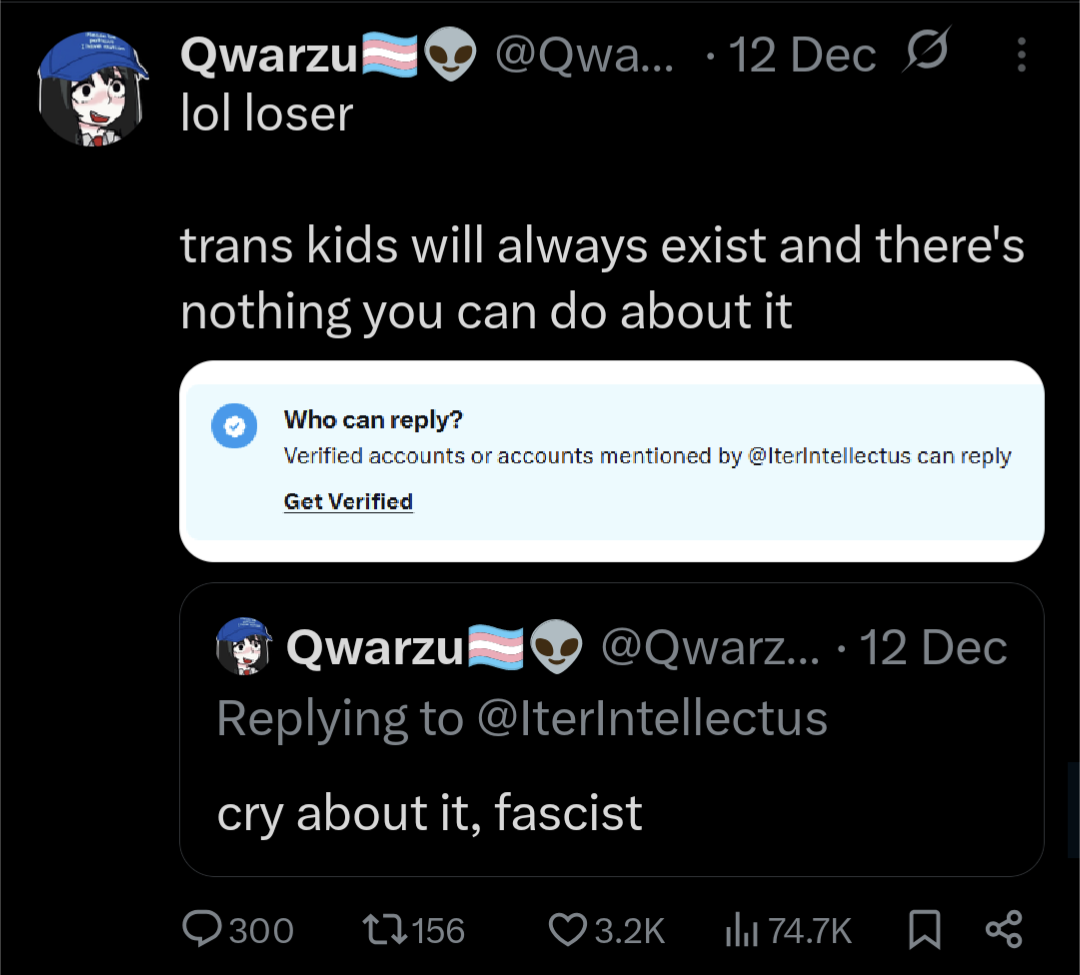The height and width of the screenshot is (975, 1080).
Task: Repost the tweet using the retweet icon
Action: [x=387, y=930]
